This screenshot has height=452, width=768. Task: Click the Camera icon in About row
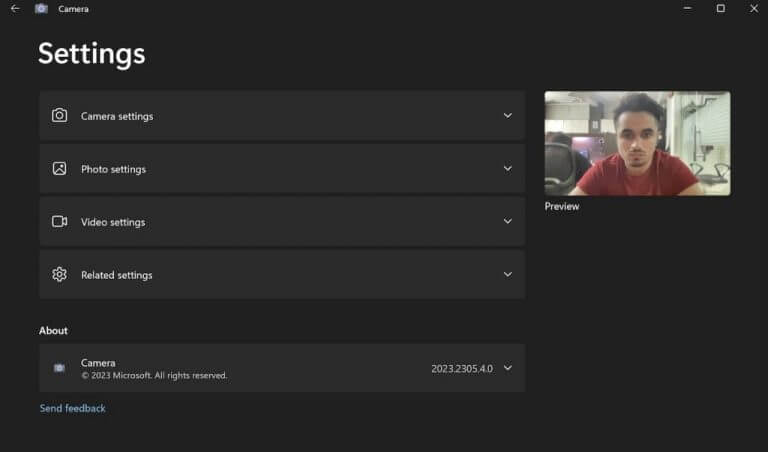[x=59, y=368]
